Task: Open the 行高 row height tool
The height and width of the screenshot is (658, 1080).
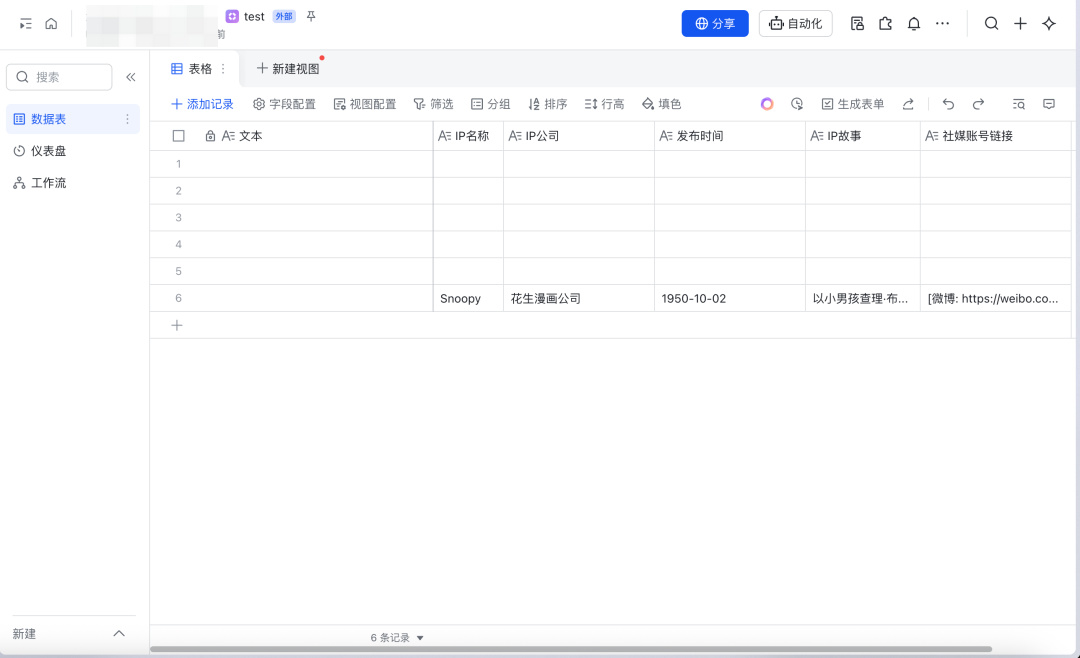Action: point(604,104)
